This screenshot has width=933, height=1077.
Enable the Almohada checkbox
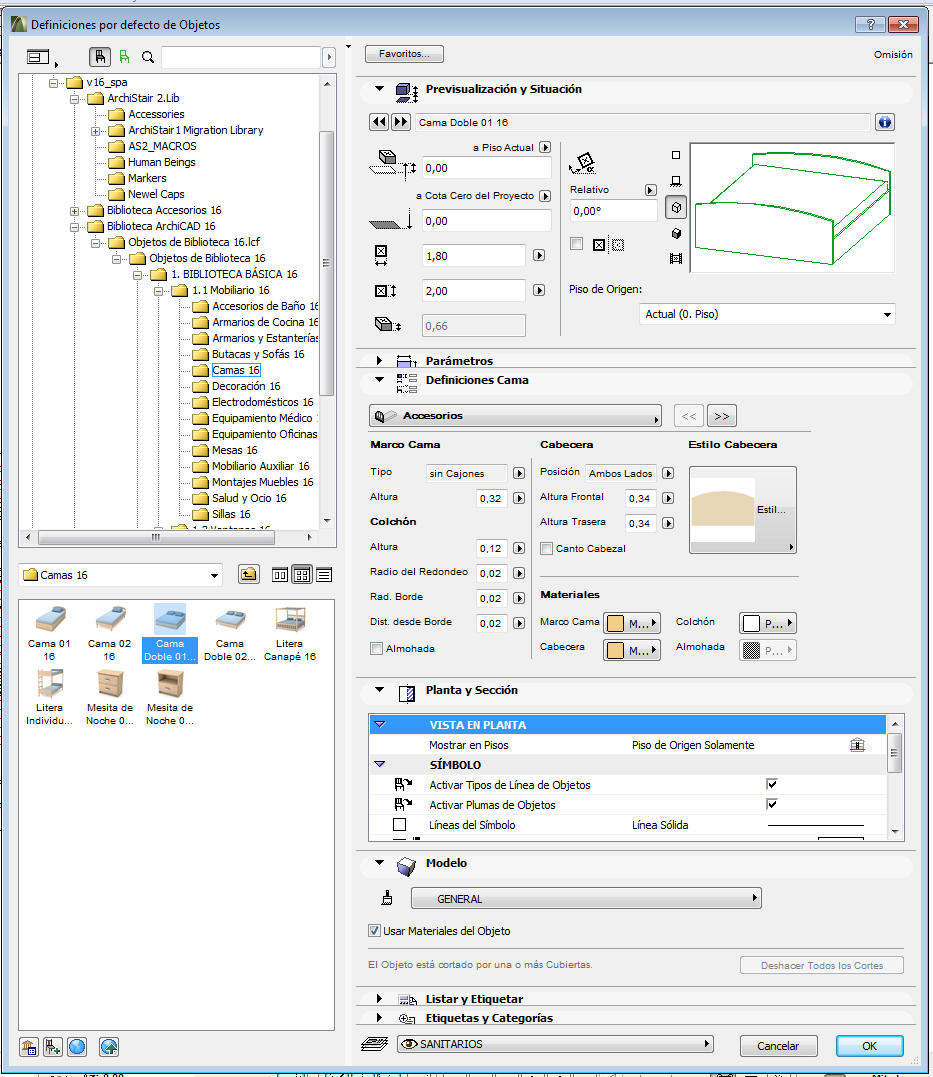click(377, 649)
